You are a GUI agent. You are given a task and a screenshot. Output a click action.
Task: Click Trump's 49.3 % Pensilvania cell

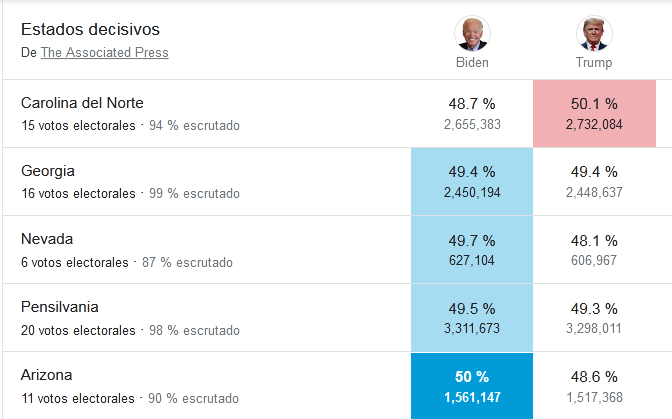point(594,317)
